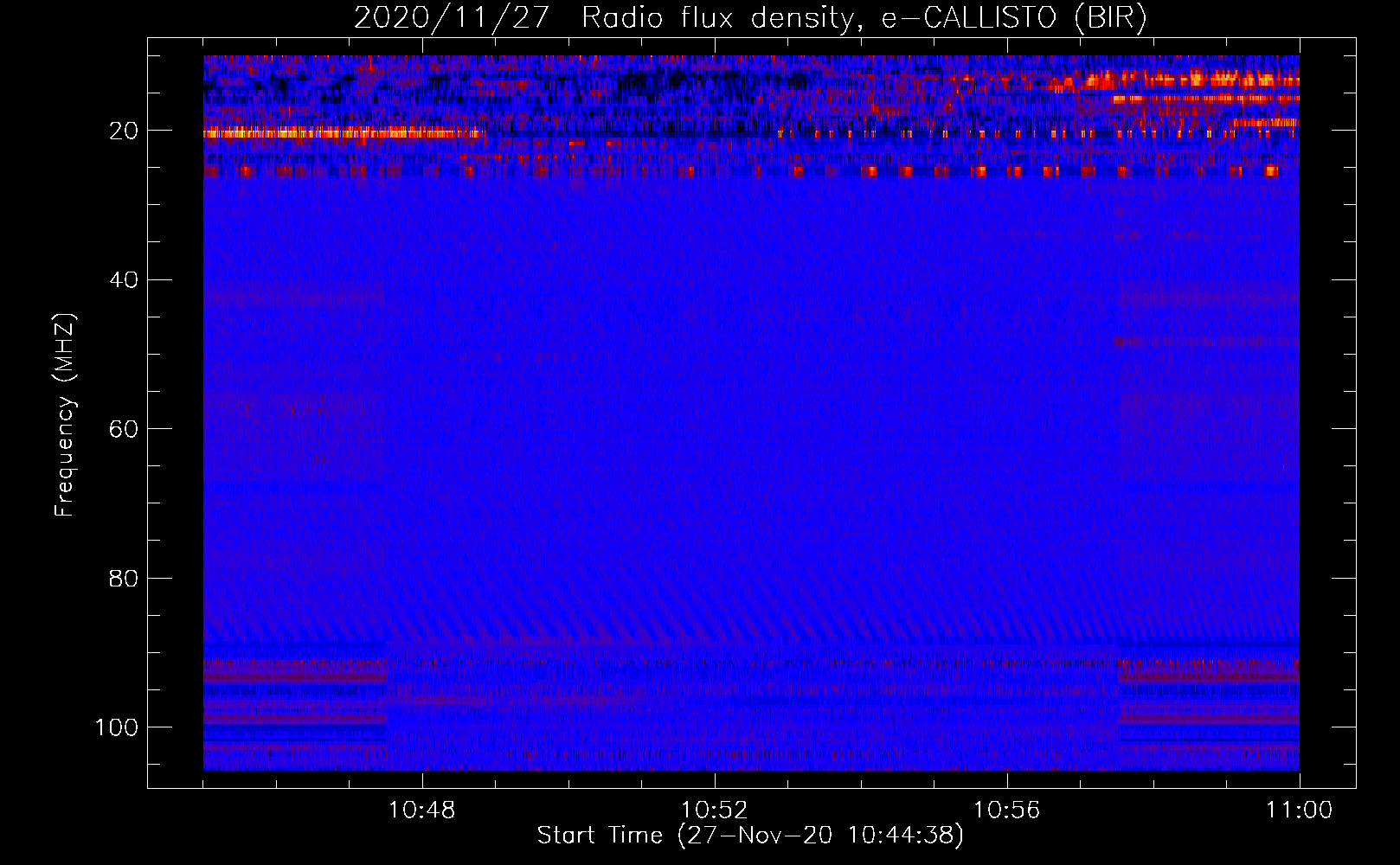Click the 10:48 time tick label
The image size is (1400, 865).
(422, 811)
